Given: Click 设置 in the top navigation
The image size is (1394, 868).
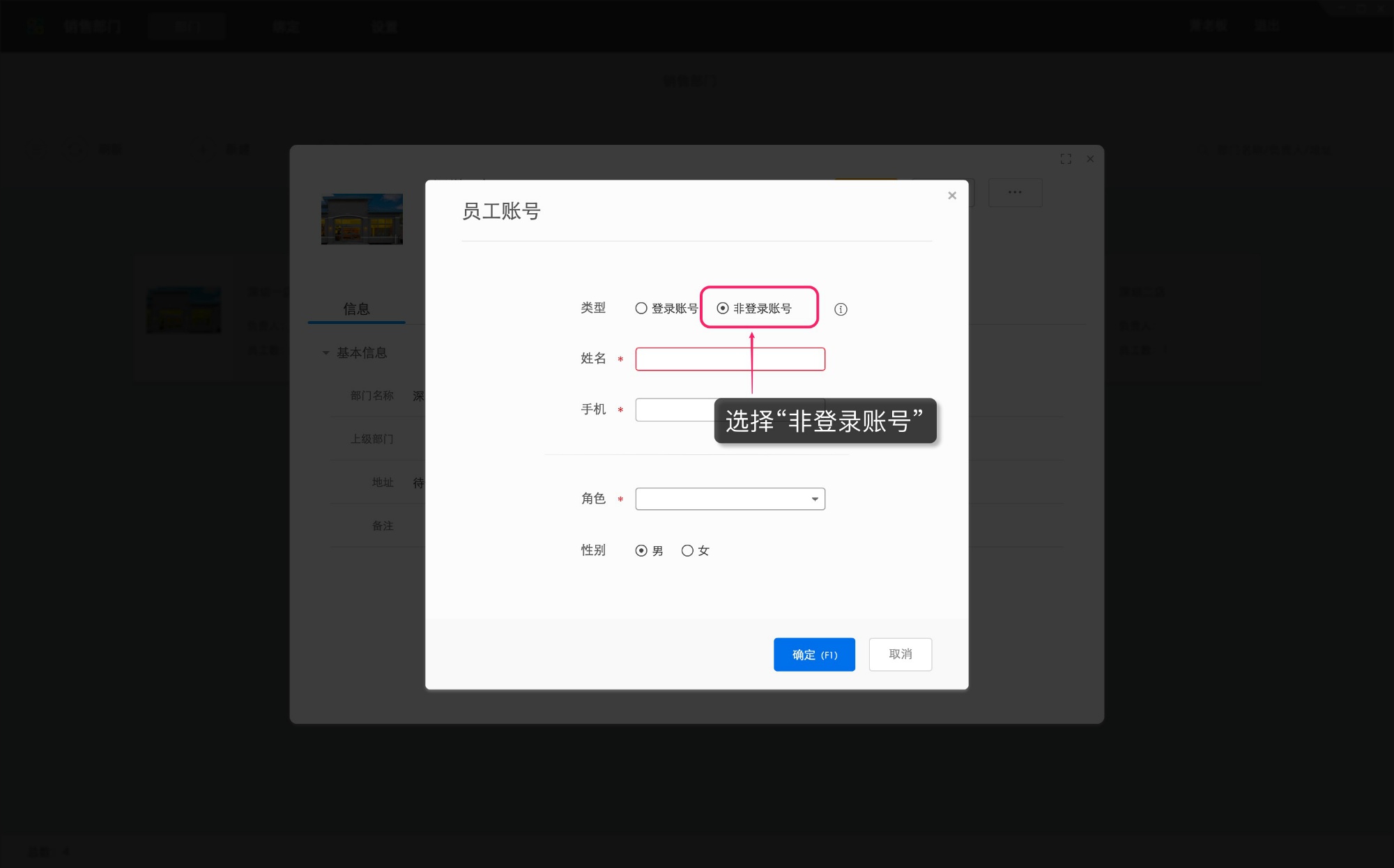Looking at the screenshot, I should coord(384,26).
